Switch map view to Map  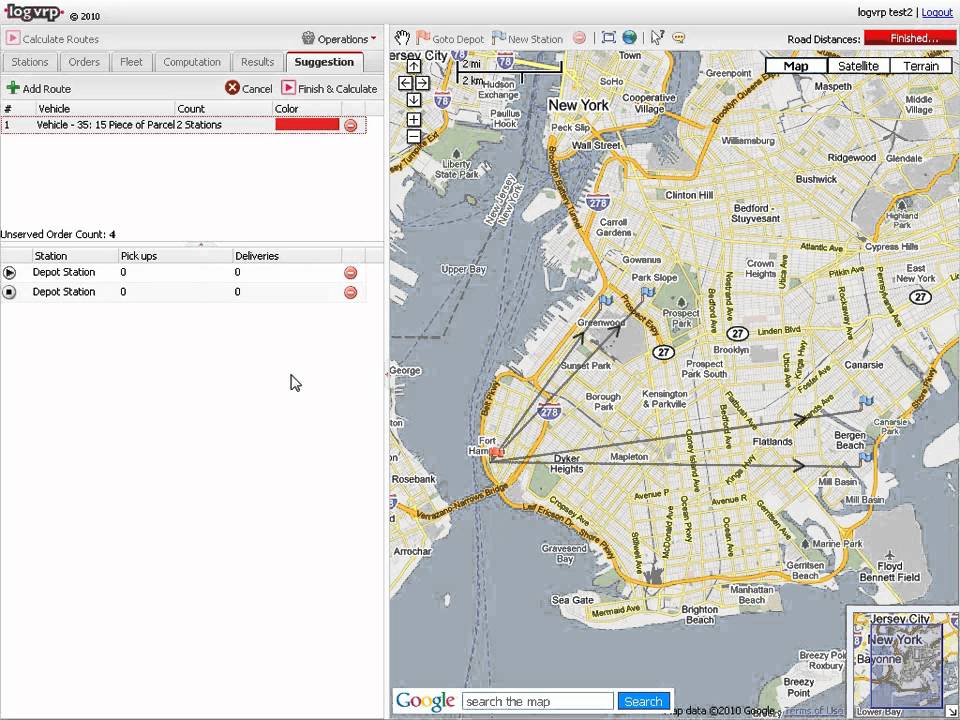(x=796, y=66)
